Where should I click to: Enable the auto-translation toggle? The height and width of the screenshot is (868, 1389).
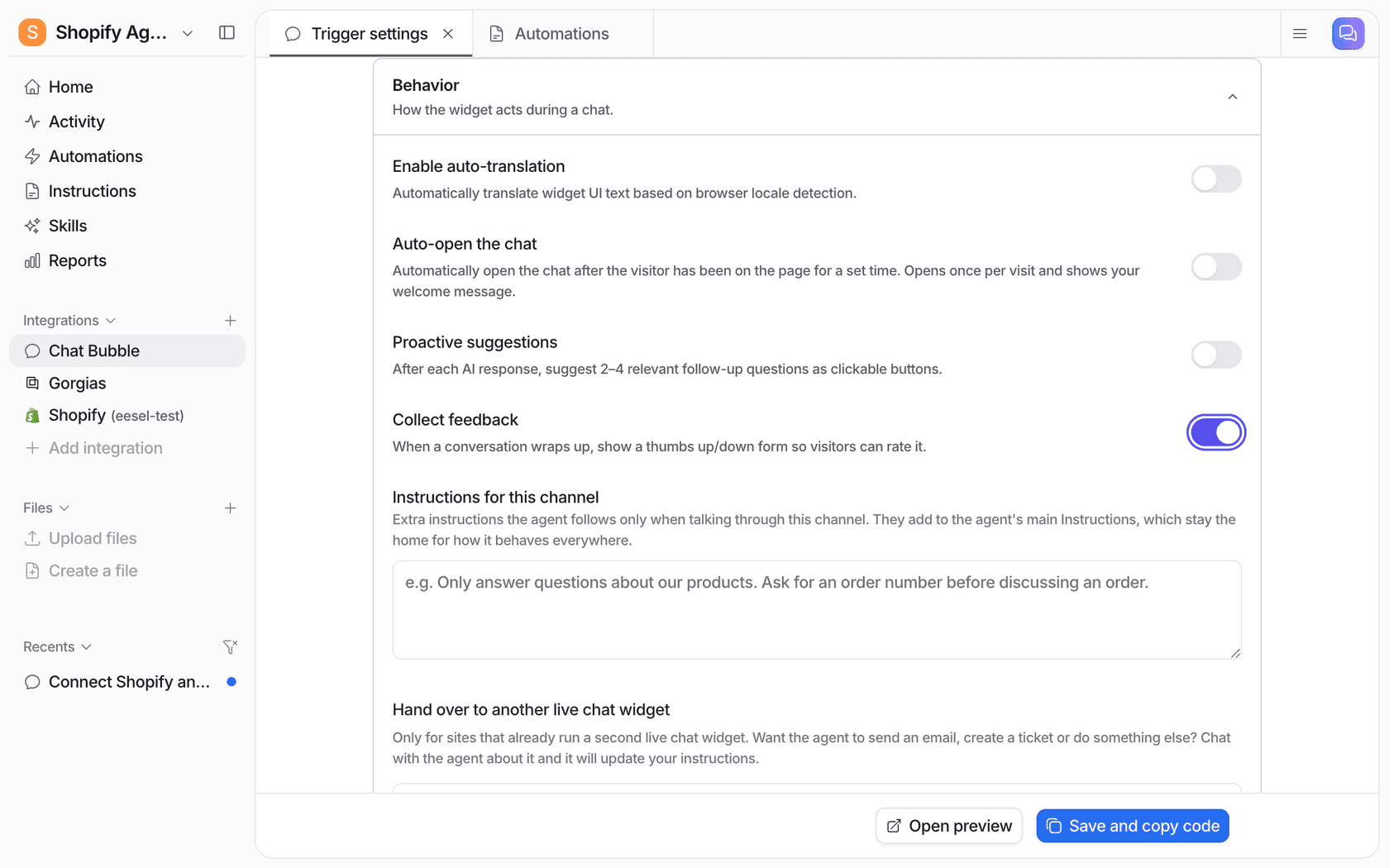point(1216,179)
